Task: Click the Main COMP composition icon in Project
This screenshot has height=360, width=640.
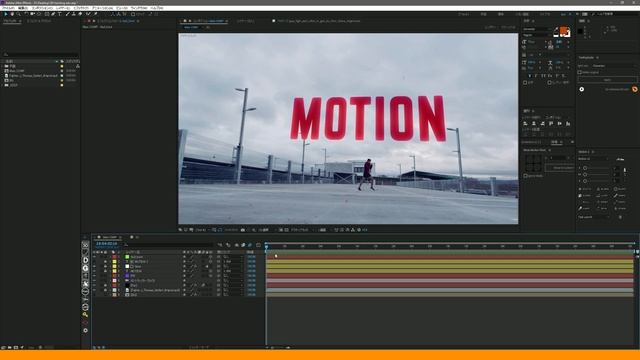Action: click(x=7, y=71)
